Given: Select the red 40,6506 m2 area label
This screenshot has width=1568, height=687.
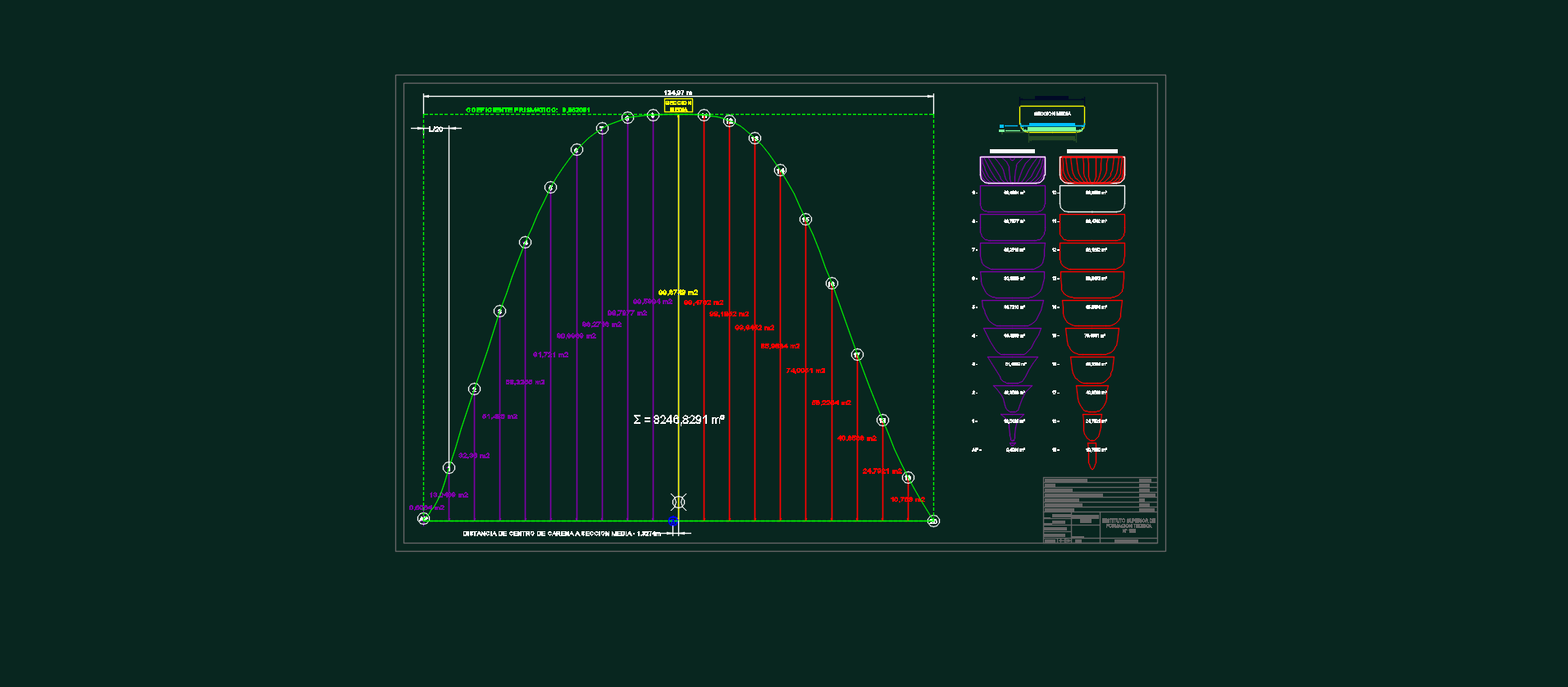Looking at the screenshot, I should click(x=857, y=438).
